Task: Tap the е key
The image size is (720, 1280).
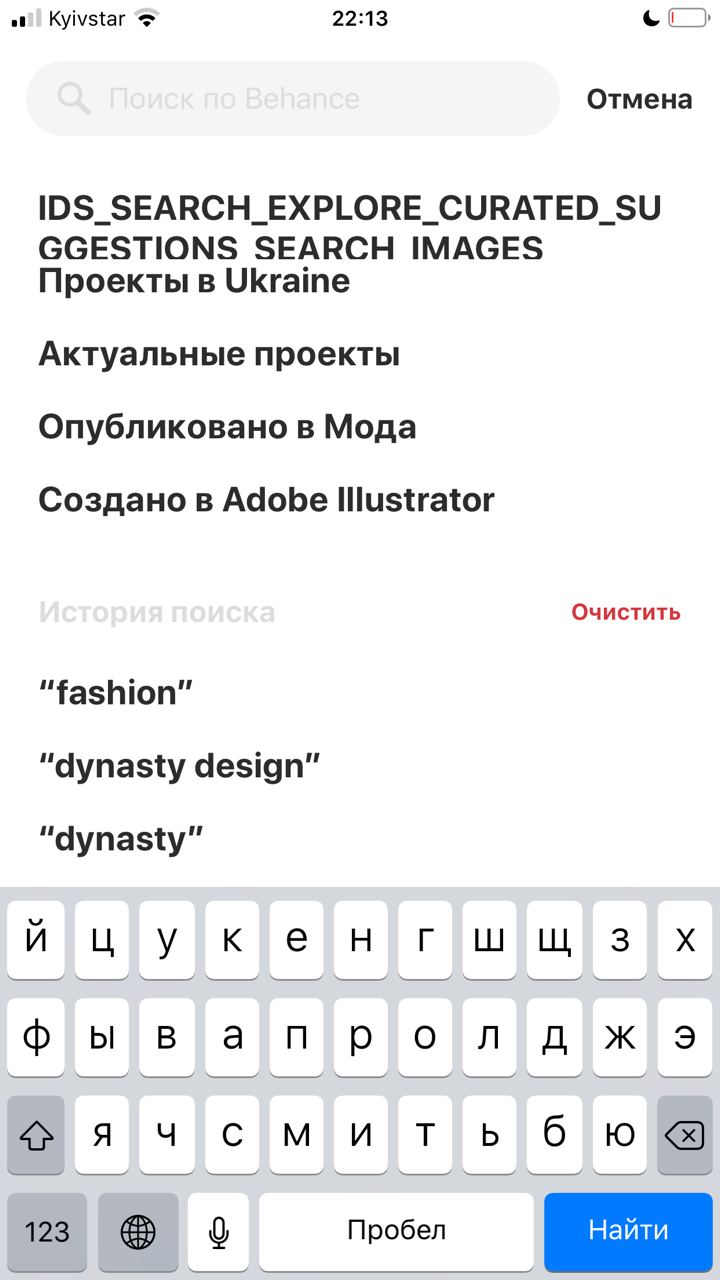Action: (296, 941)
